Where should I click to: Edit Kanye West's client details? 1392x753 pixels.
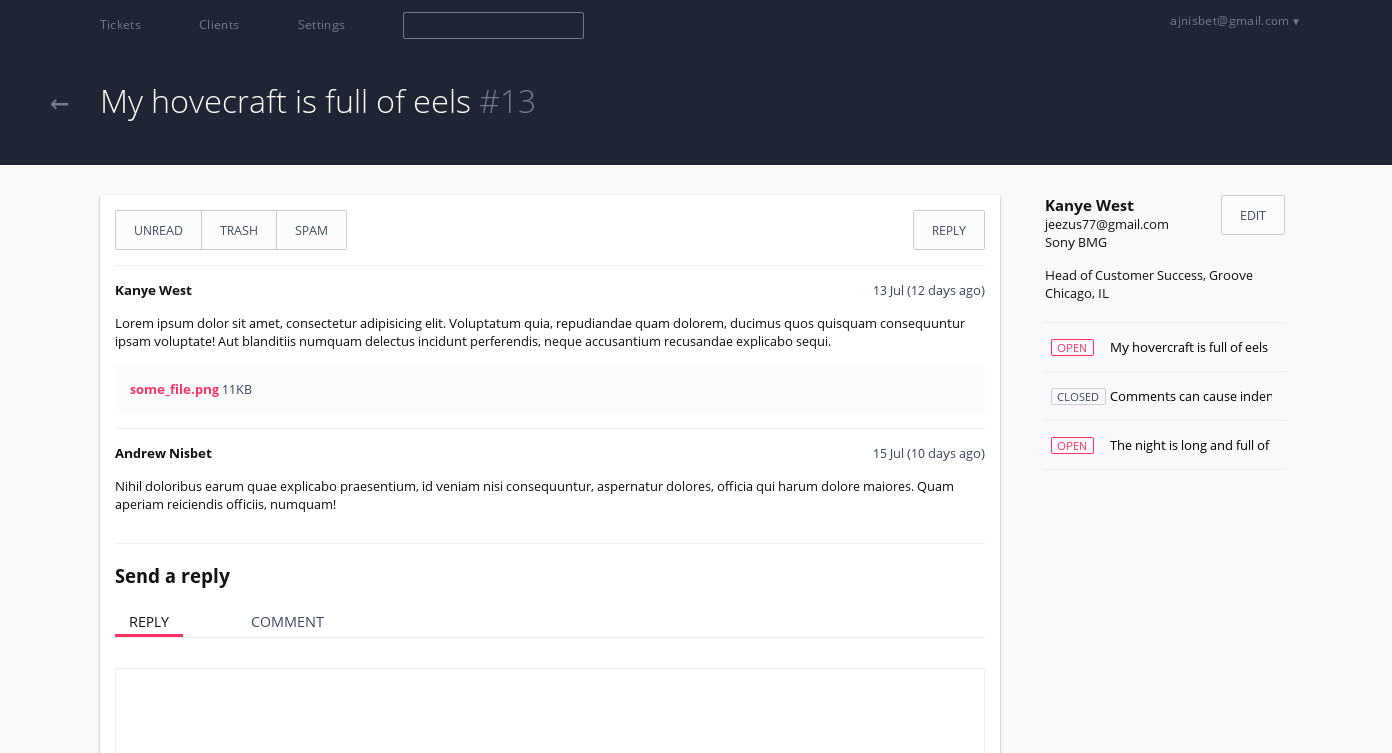[1253, 215]
